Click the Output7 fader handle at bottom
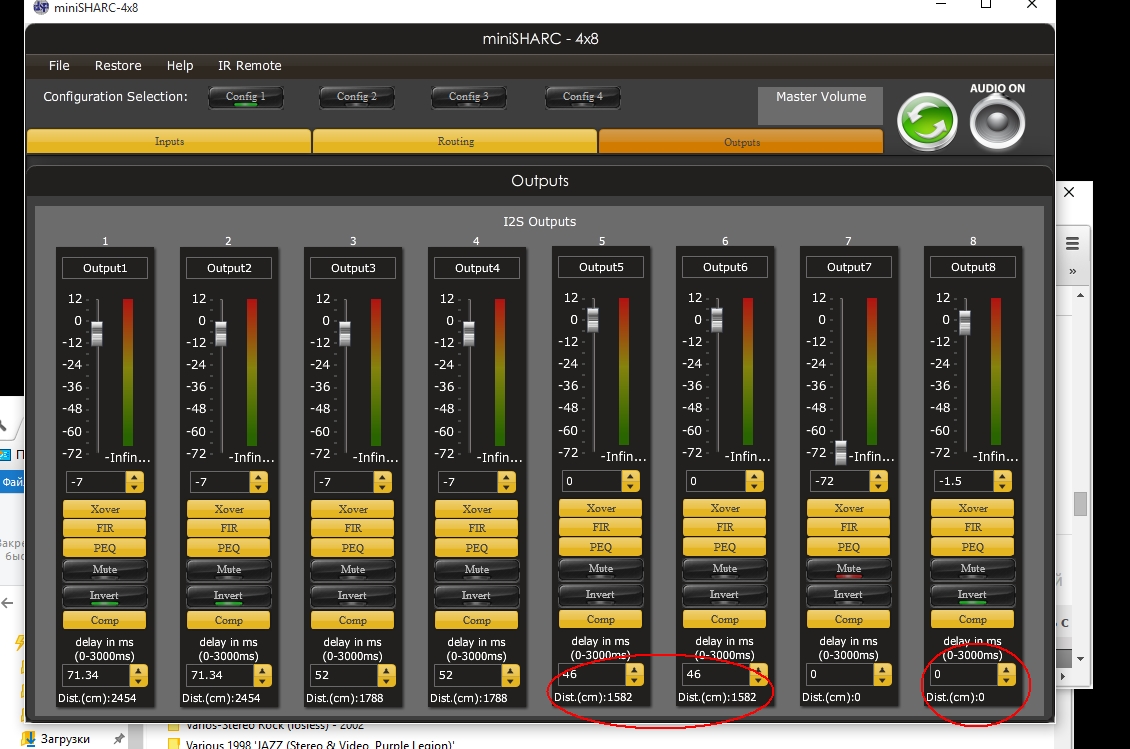The image size is (1130, 749). 840,453
